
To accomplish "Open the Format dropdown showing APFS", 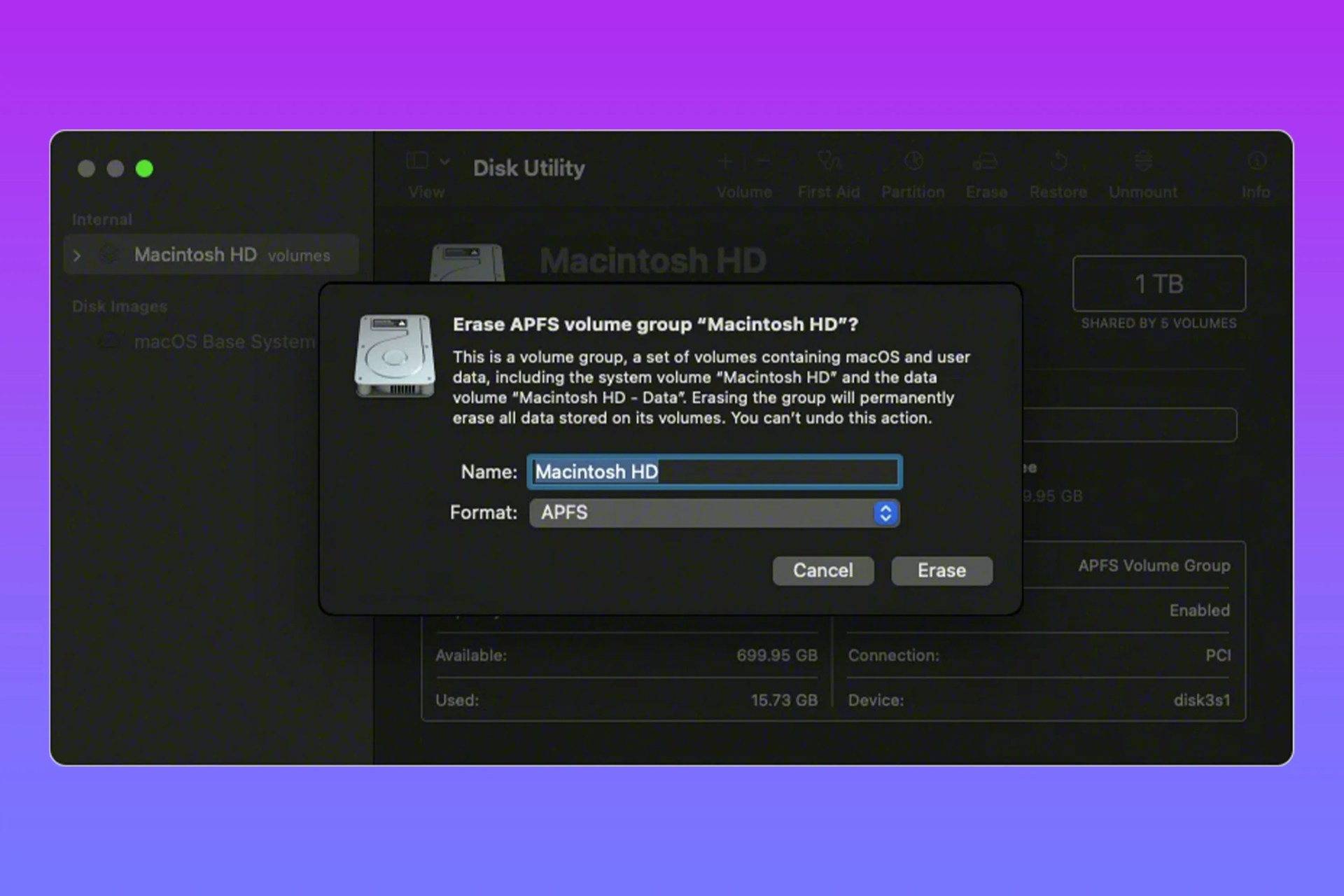I will click(714, 512).
